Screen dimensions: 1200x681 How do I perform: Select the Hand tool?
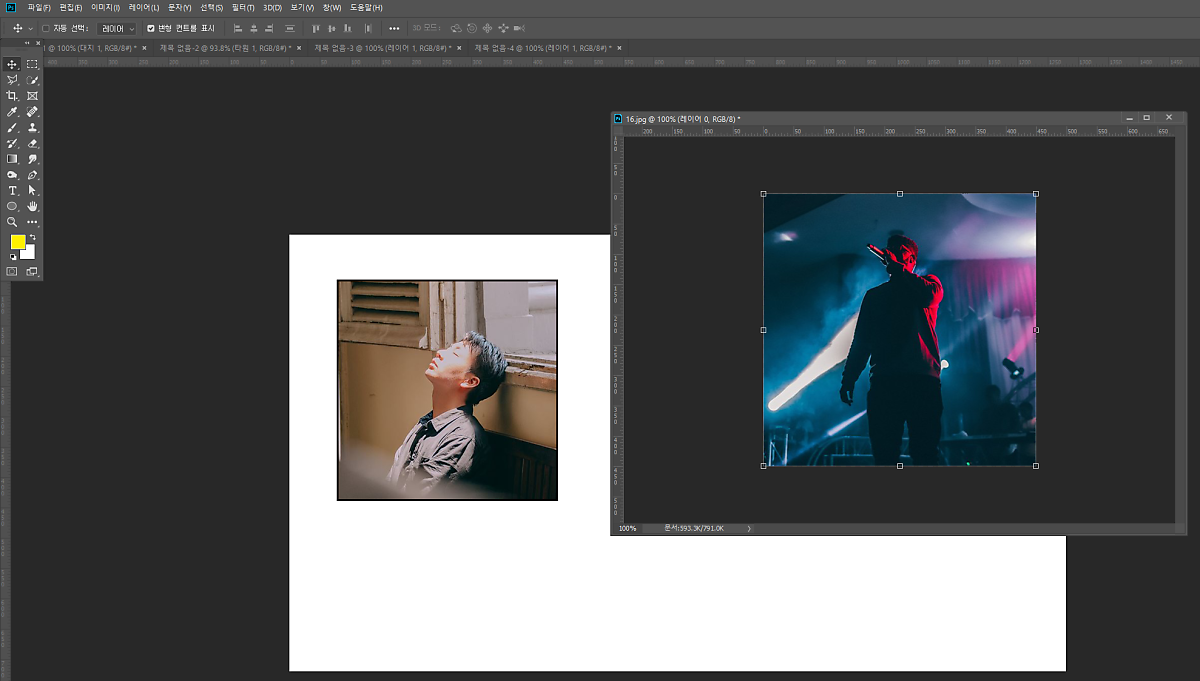32,206
